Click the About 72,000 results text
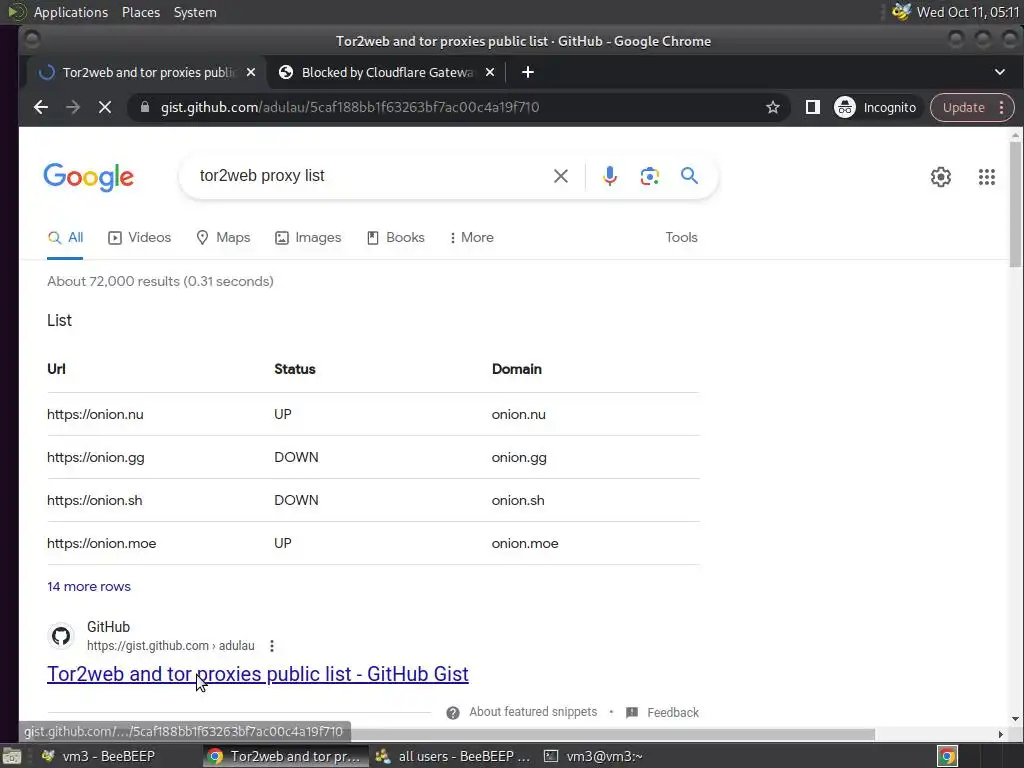This screenshot has height=768, width=1024. coord(160,281)
